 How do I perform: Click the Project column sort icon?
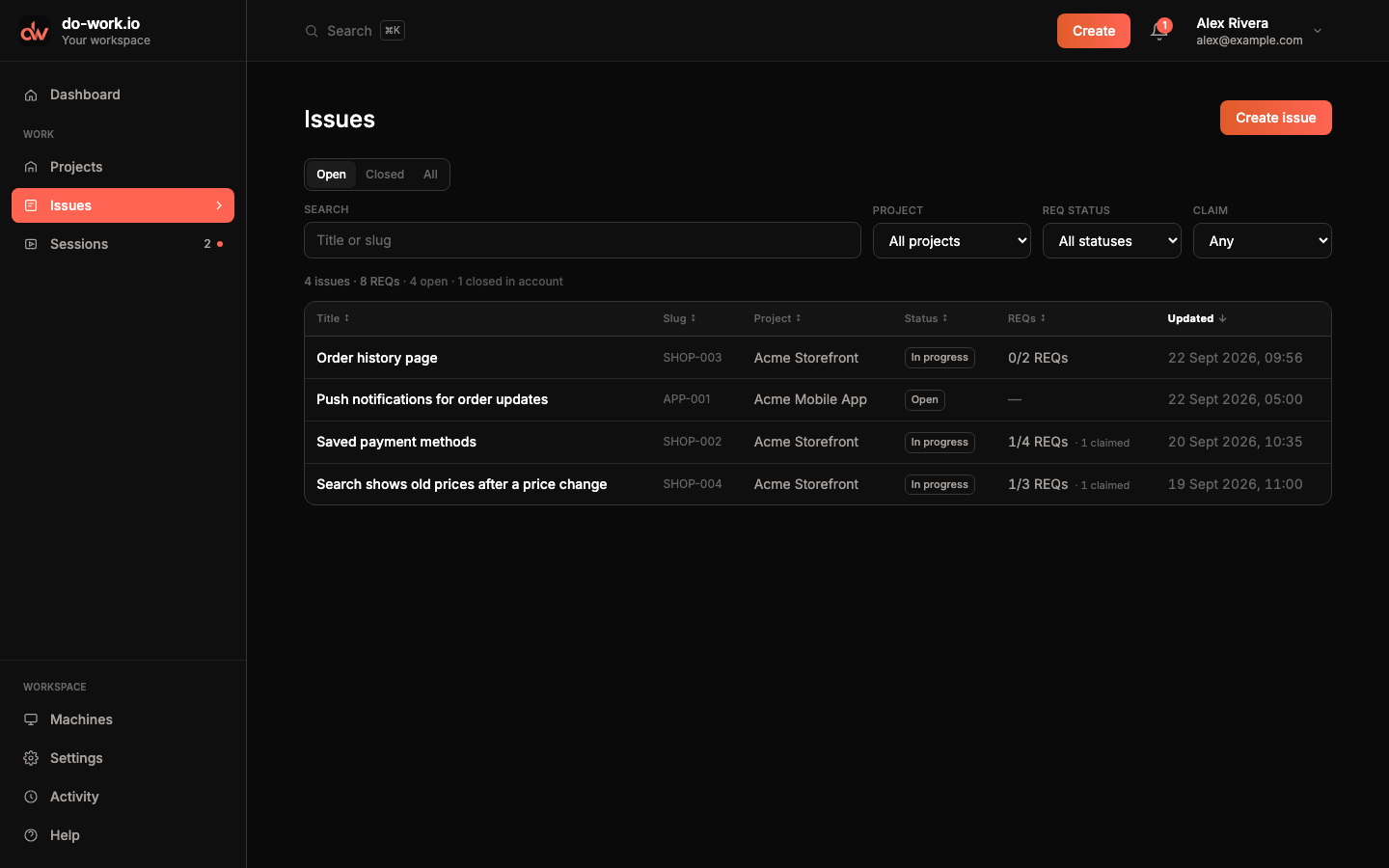(799, 318)
